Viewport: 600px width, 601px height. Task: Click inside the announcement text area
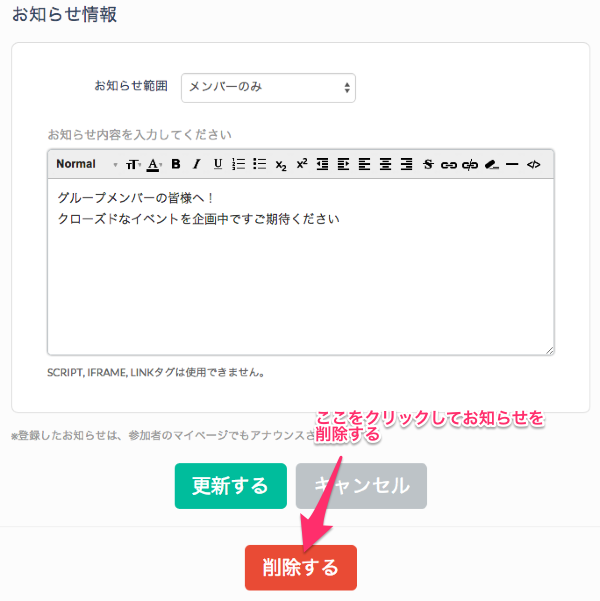[x=300, y=280]
